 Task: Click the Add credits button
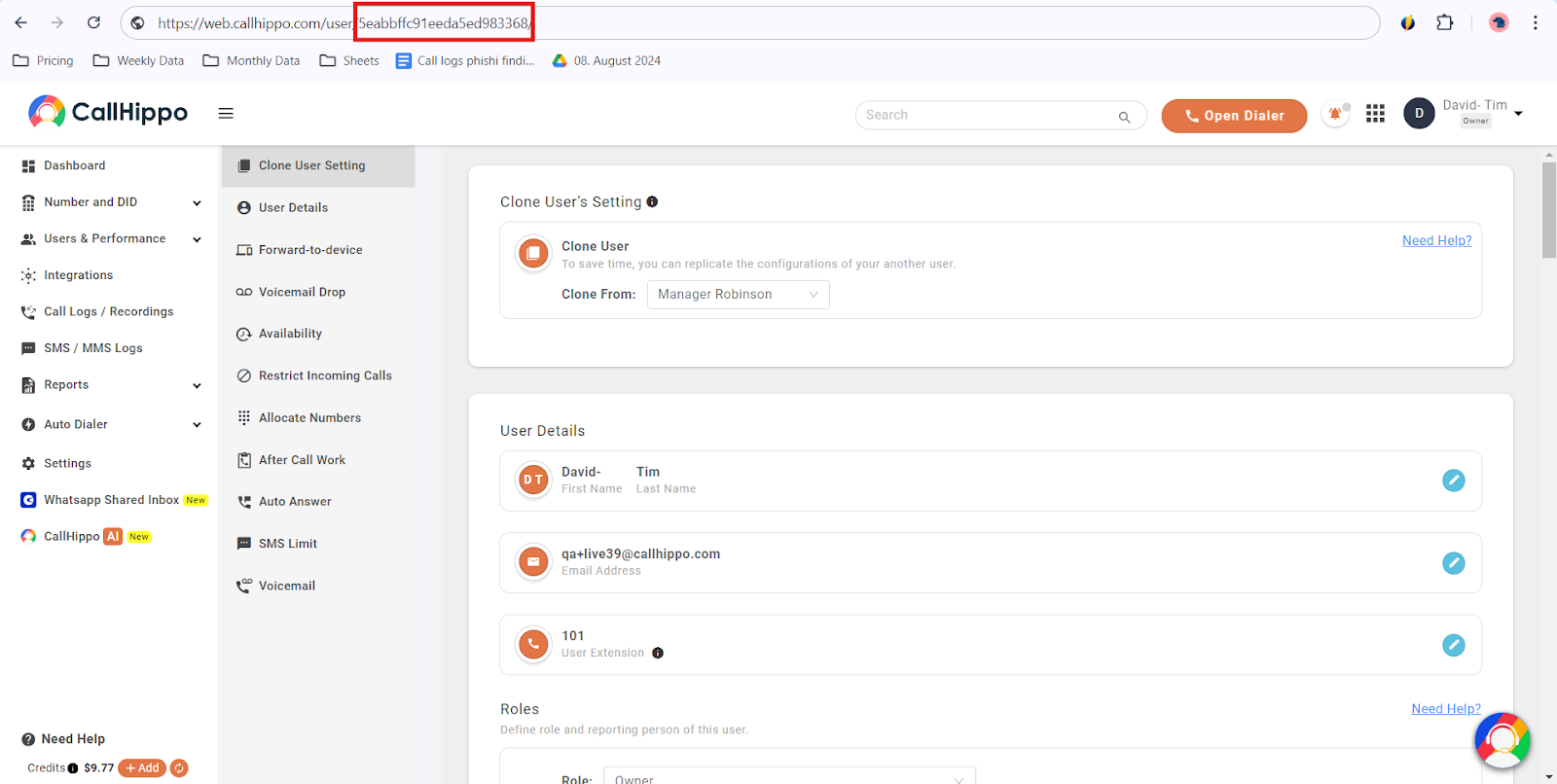142,768
